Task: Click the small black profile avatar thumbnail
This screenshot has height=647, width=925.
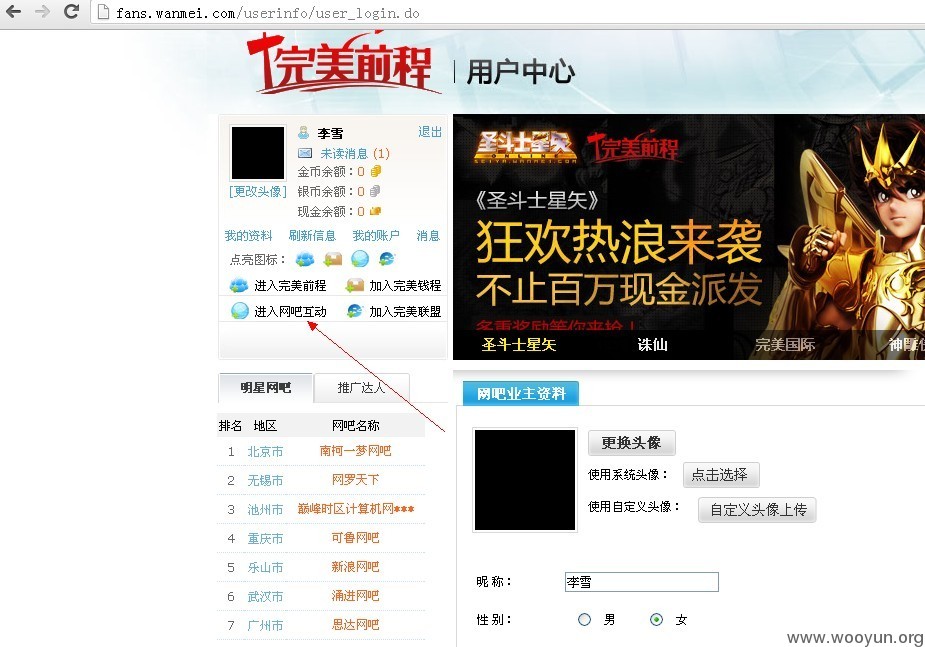Action: point(258,153)
